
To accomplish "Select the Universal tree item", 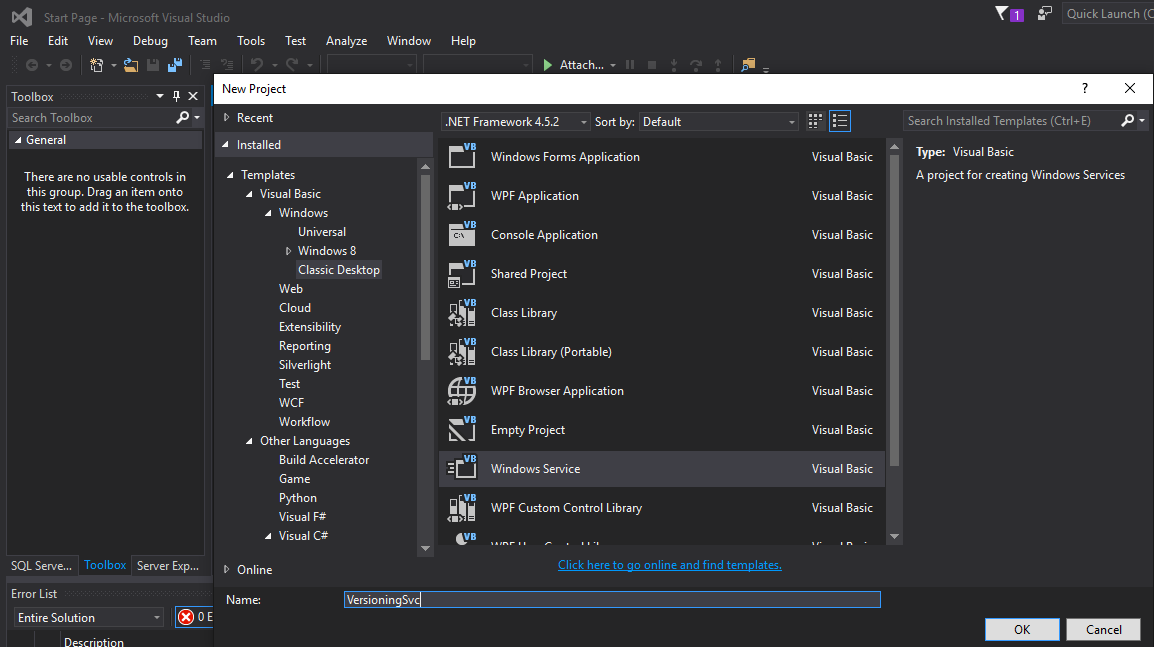I will click(x=322, y=232).
